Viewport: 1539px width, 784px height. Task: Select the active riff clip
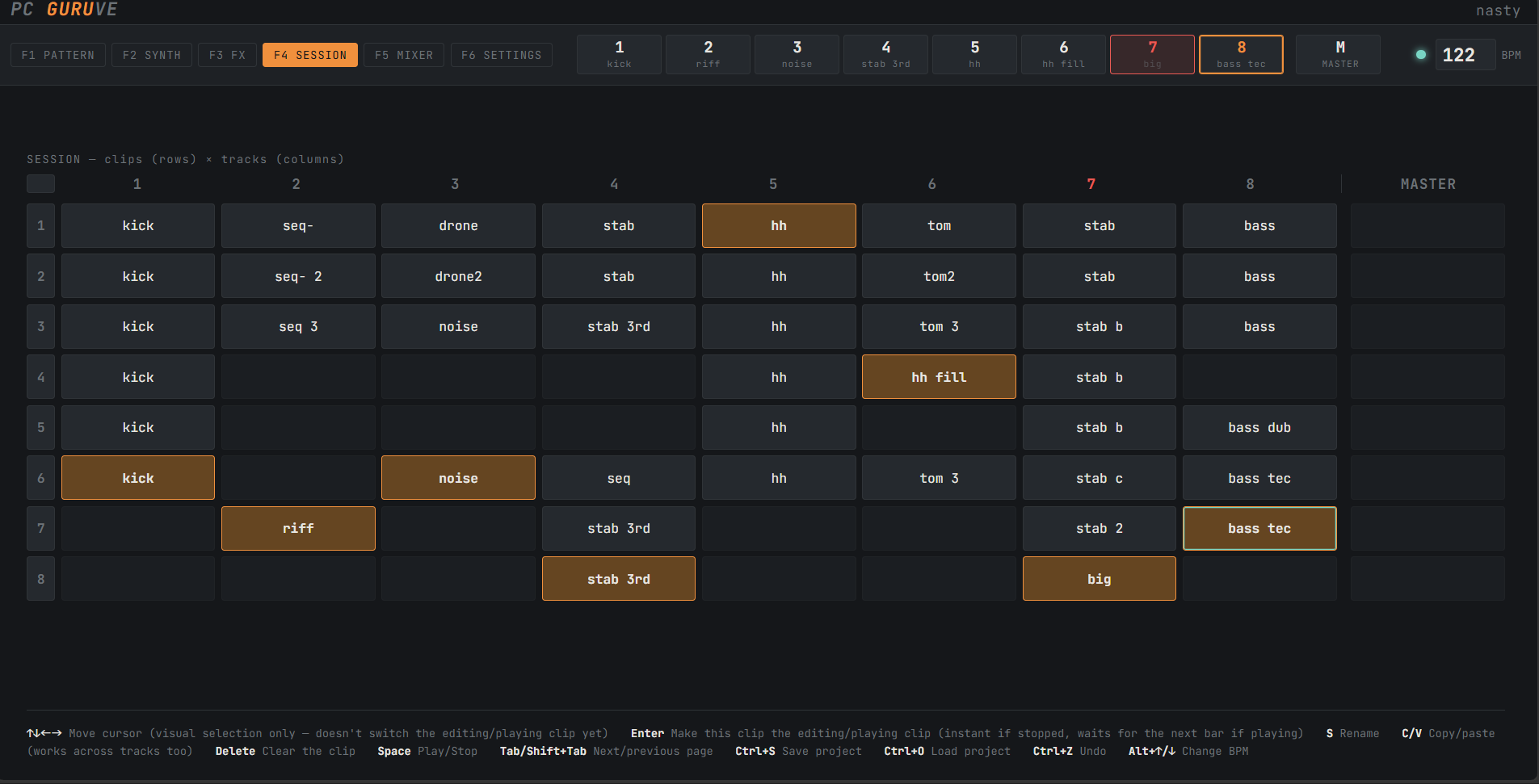[x=298, y=529]
